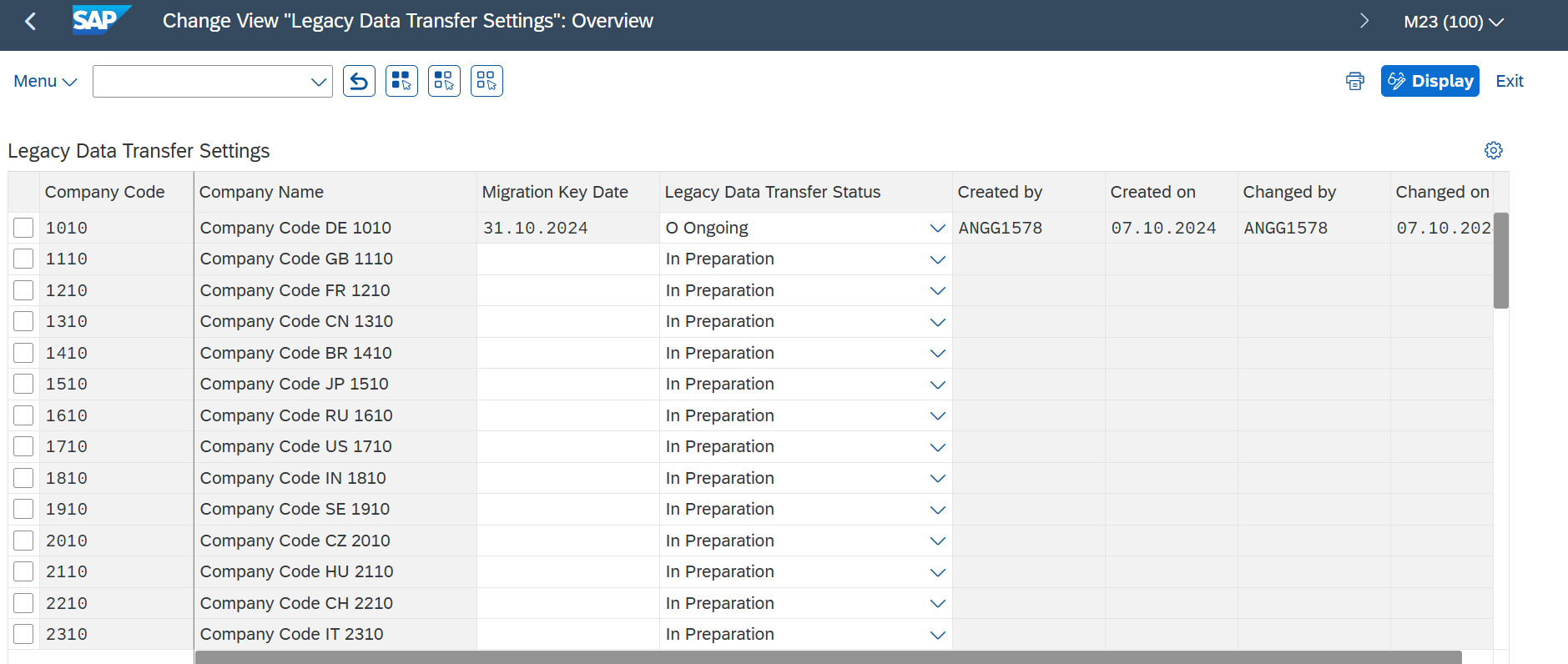
Task: Open table settings gear icon
Action: (1493, 150)
